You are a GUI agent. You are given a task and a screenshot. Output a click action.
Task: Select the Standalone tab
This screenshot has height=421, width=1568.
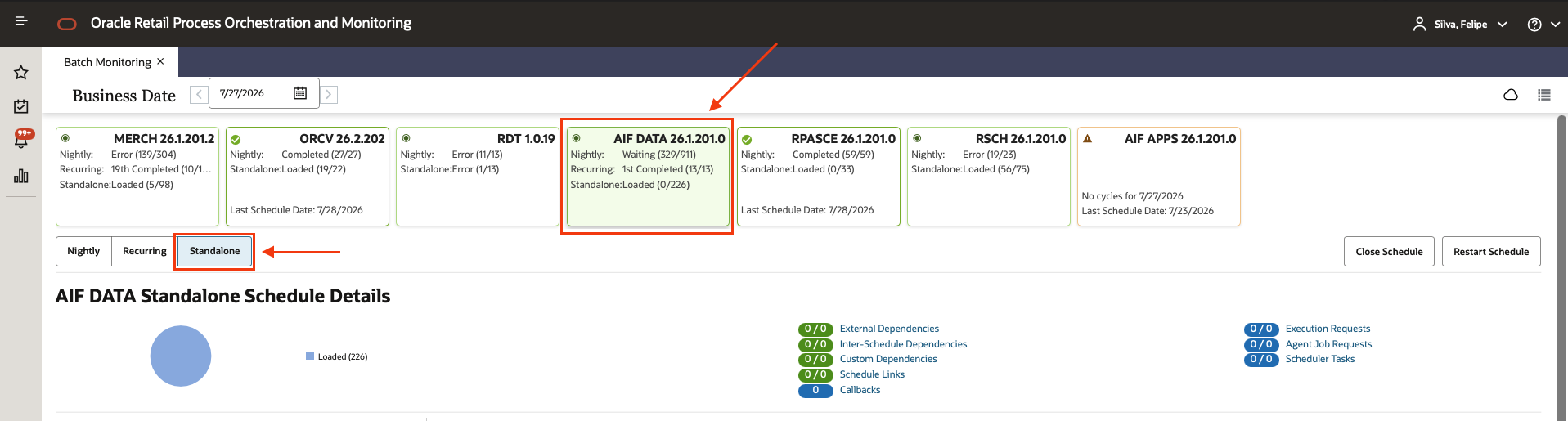click(x=215, y=251)
